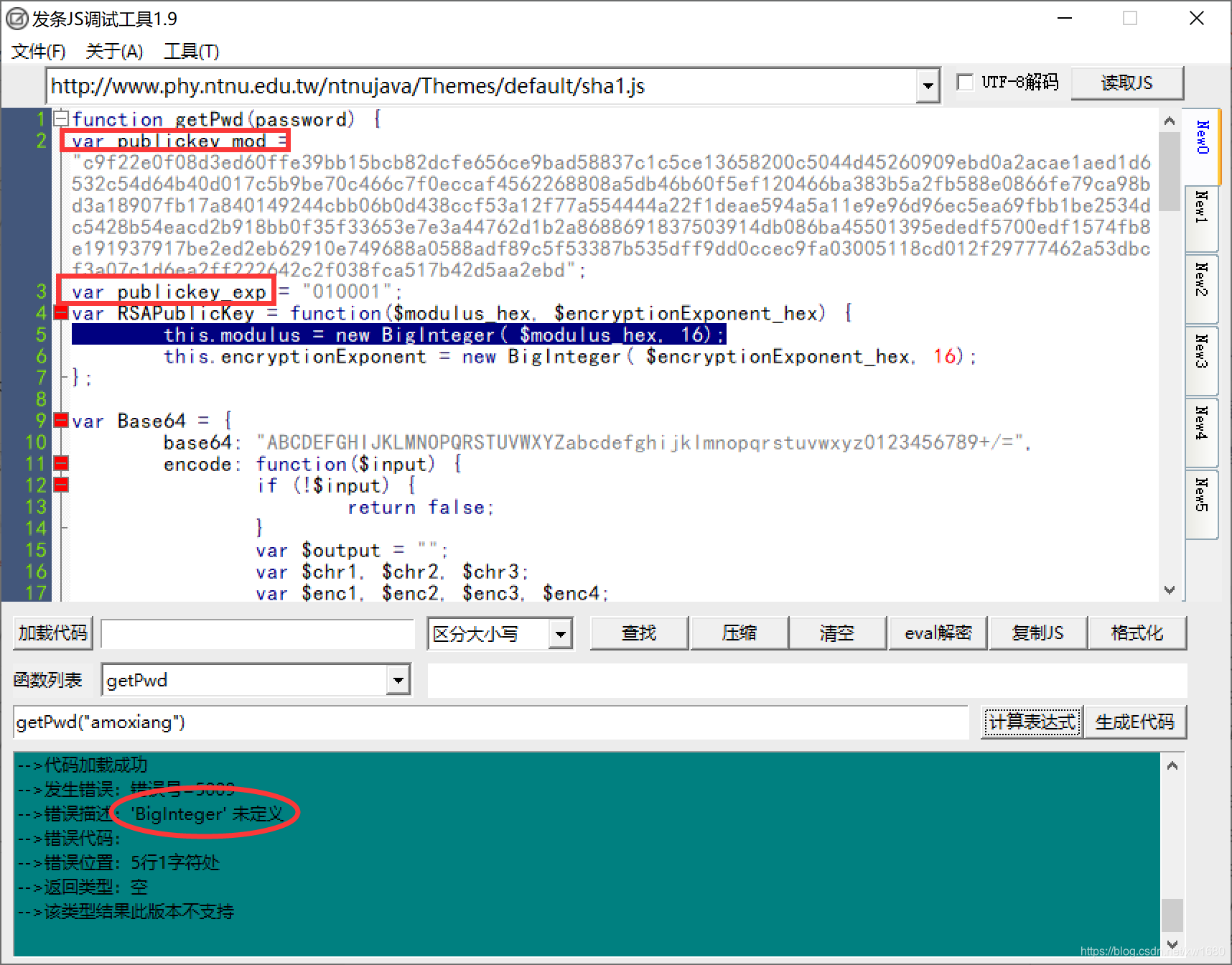This screenshot has width=1232, height=965.
Task: Click line 3 publickey_exp declaration
Action: pyautogui.click(x=237, y=292)
